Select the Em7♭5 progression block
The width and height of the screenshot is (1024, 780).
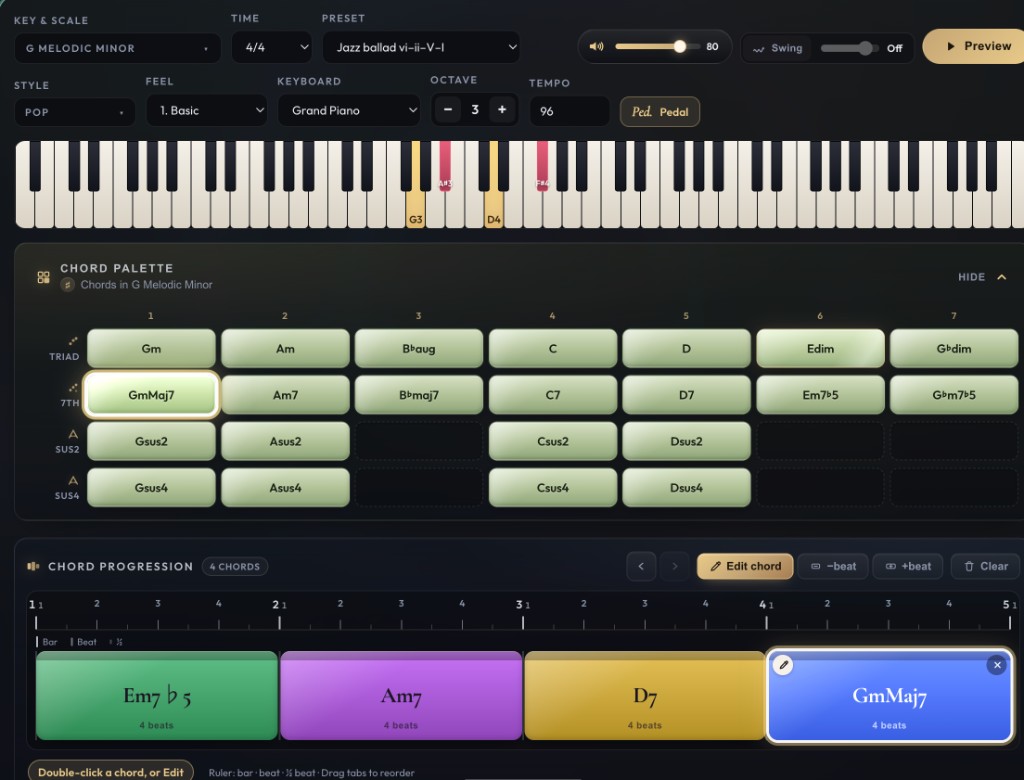(x=157, y=696)
